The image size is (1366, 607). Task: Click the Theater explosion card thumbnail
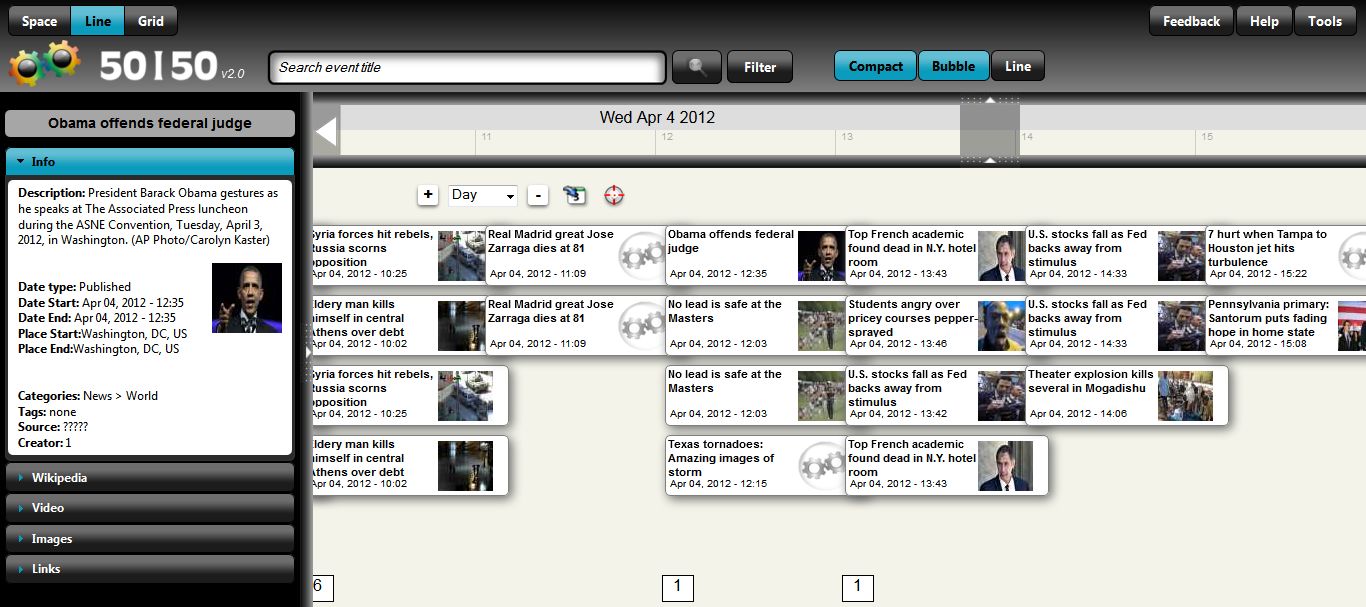pyautogui.click(x=1185, y=396)
